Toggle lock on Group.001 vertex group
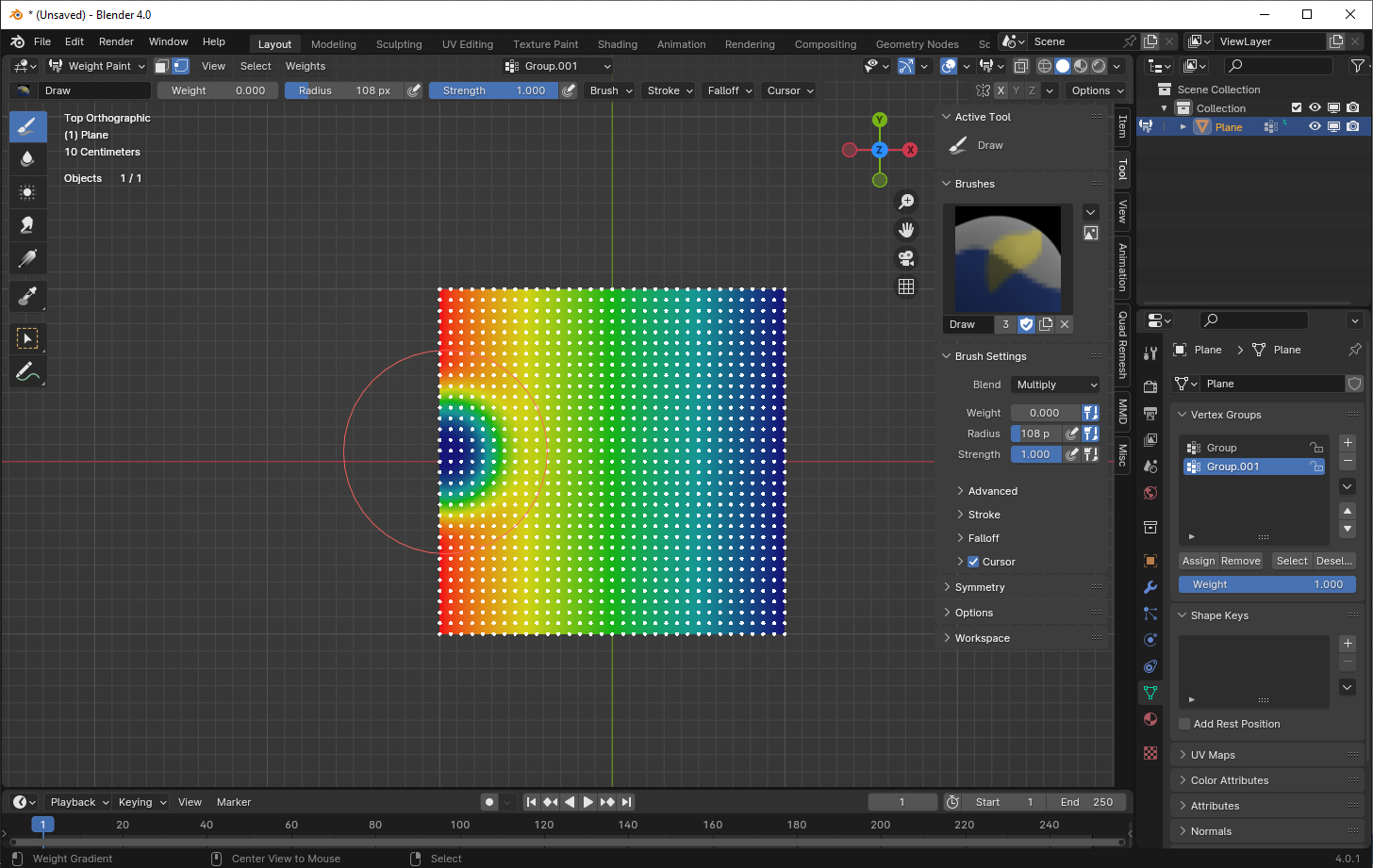This screenshot has height=868, width=1373. pos(1316,467)
